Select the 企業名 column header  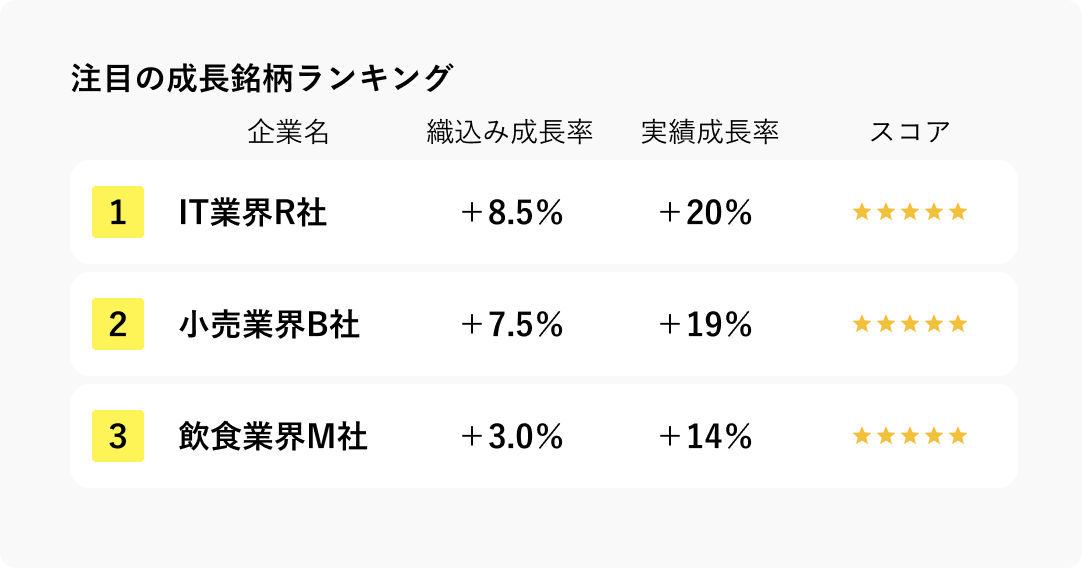[x=288, y=132]
